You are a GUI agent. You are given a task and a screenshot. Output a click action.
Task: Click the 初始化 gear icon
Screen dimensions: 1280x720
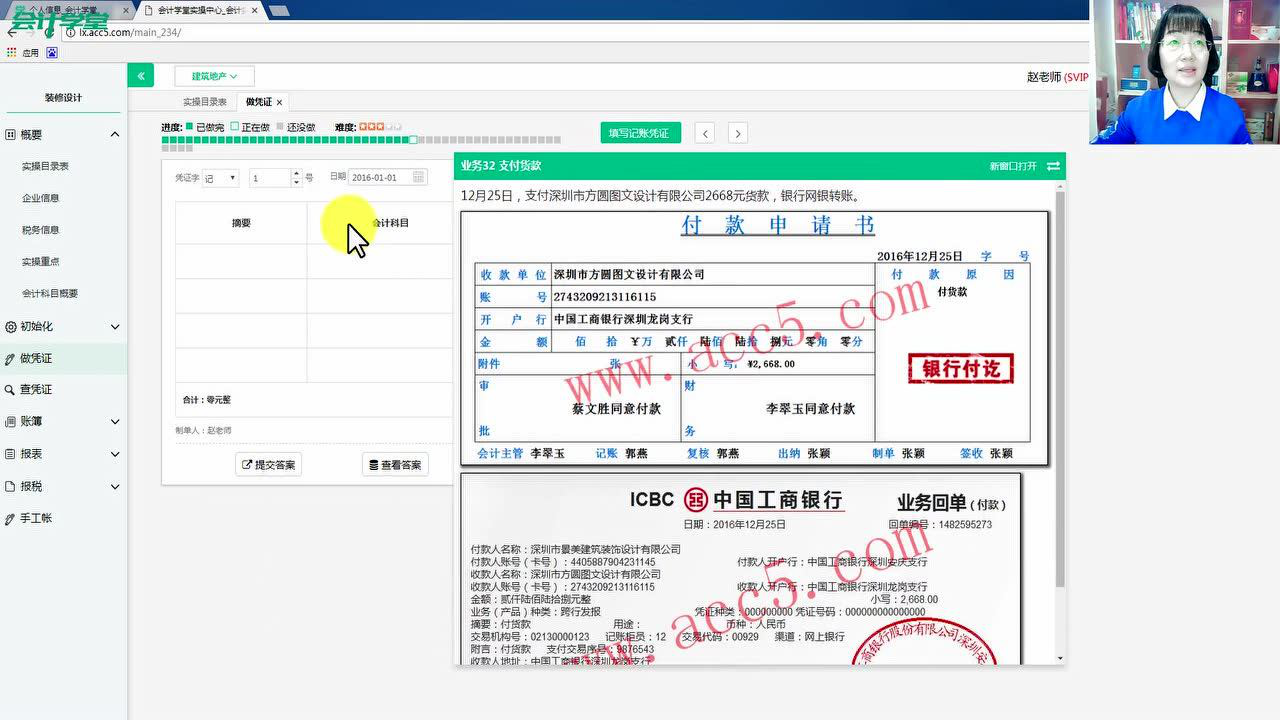click(x=10, y=326)
